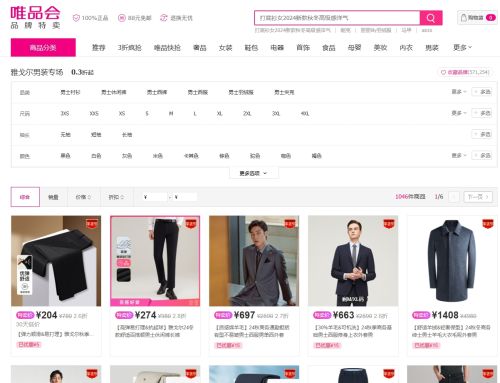Filter by size M
Screen dimensions: 500x383
171,114
